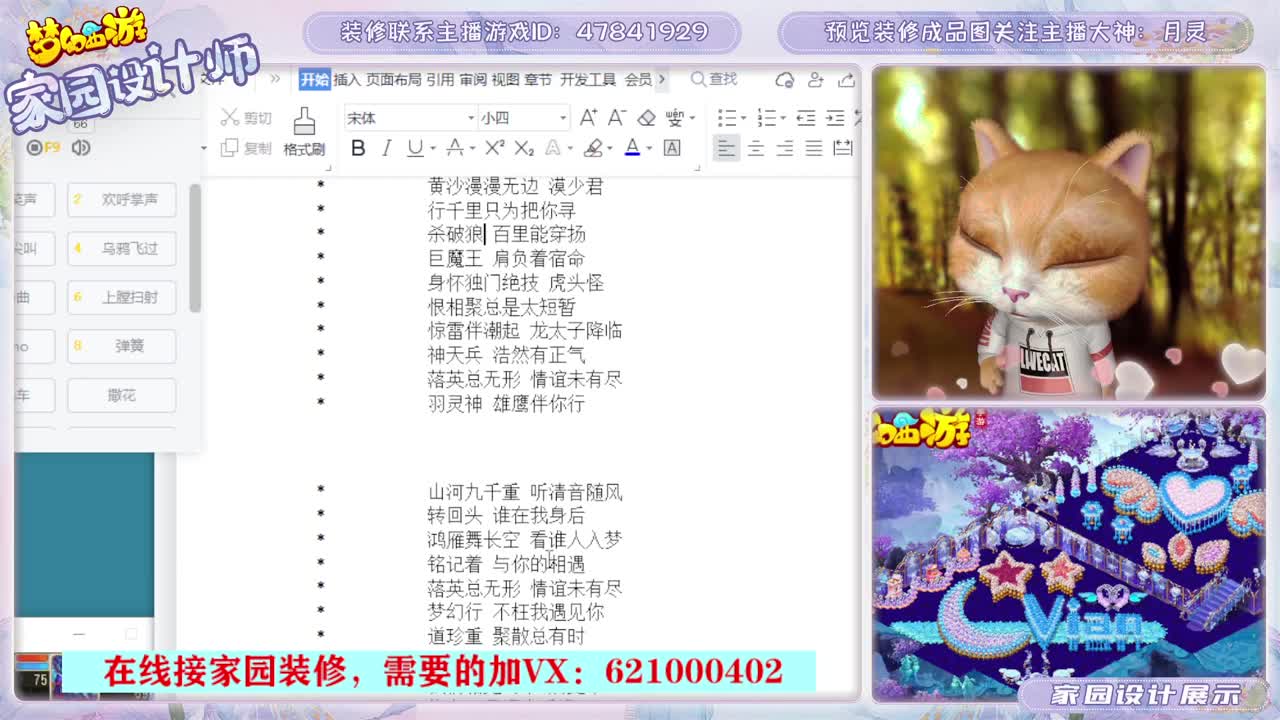
Task: Expand the phonetic guide dropdown arrow
Action: coord(692,119)
